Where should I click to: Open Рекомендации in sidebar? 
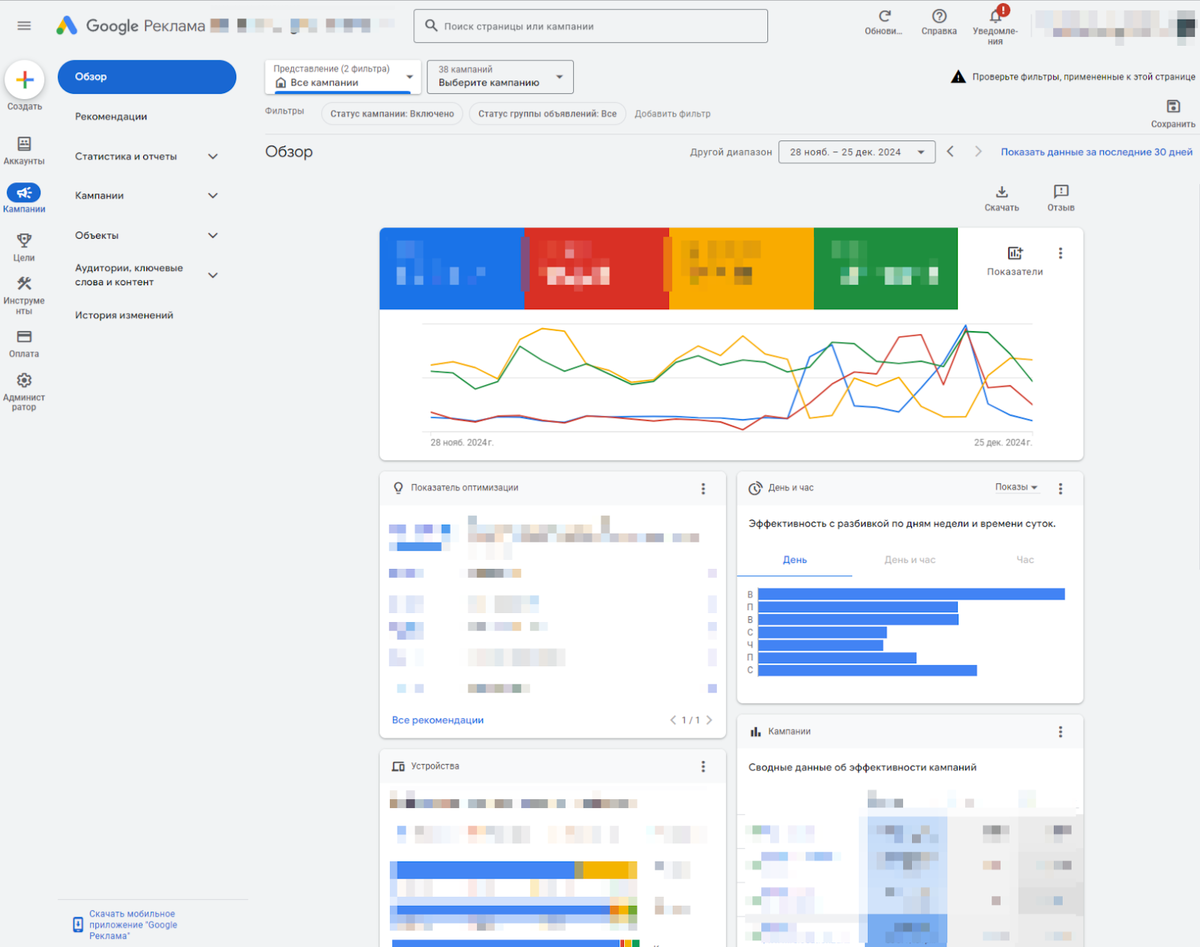[x=111, y=116]
